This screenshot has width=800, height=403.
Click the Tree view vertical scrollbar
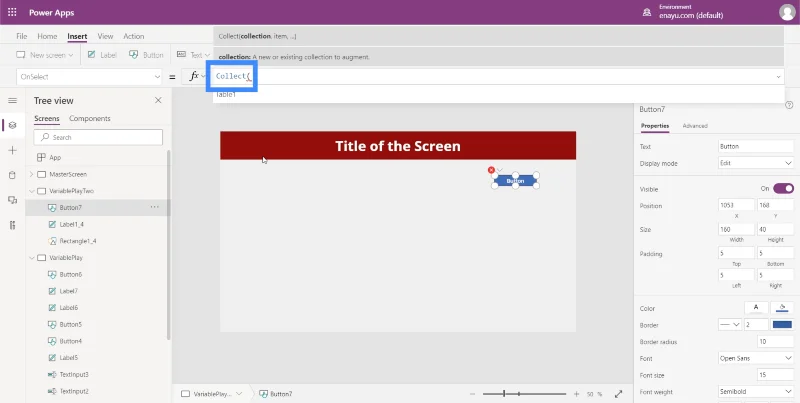168,245
